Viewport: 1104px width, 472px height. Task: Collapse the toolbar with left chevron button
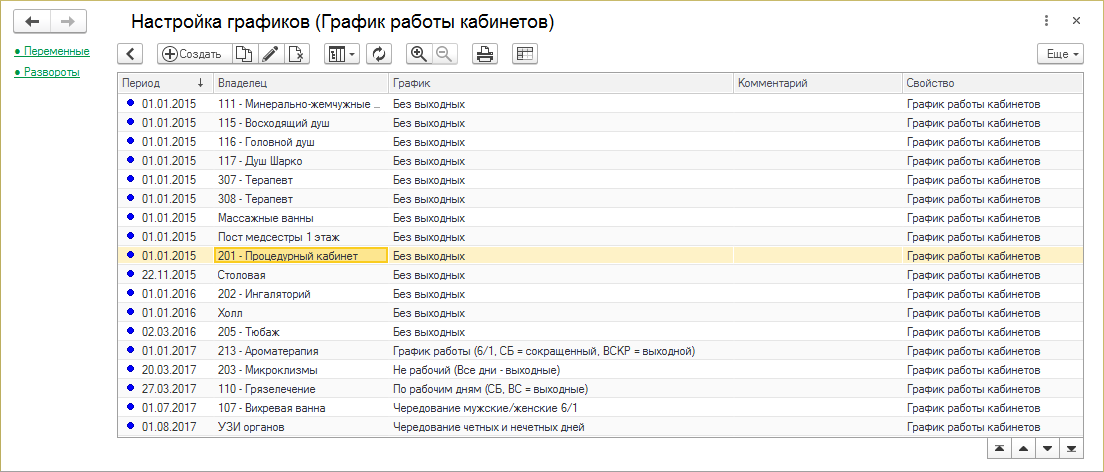131,54
